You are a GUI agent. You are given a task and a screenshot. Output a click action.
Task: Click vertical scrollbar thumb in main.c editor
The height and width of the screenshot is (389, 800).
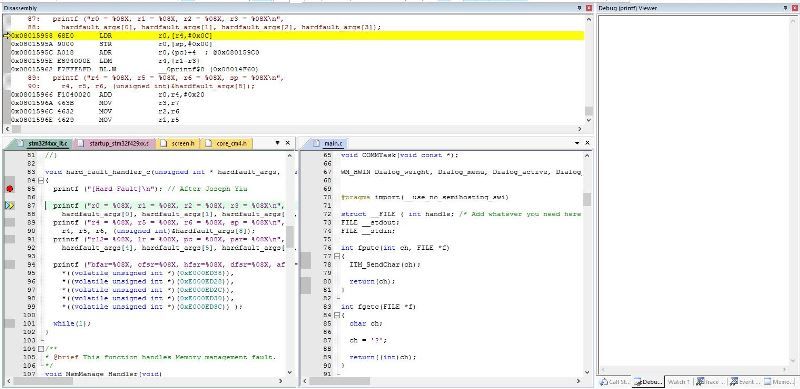(x=587, y=200)
